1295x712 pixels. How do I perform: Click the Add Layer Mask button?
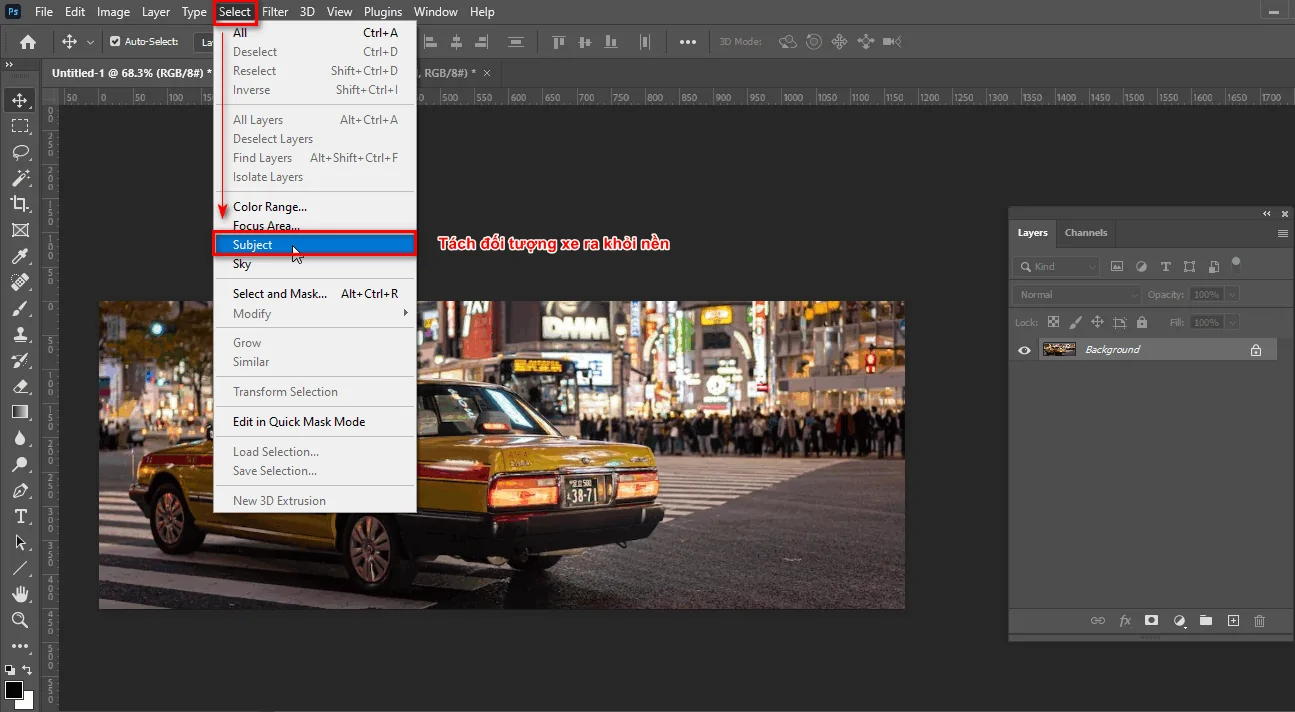click(x=1151, y=620)
